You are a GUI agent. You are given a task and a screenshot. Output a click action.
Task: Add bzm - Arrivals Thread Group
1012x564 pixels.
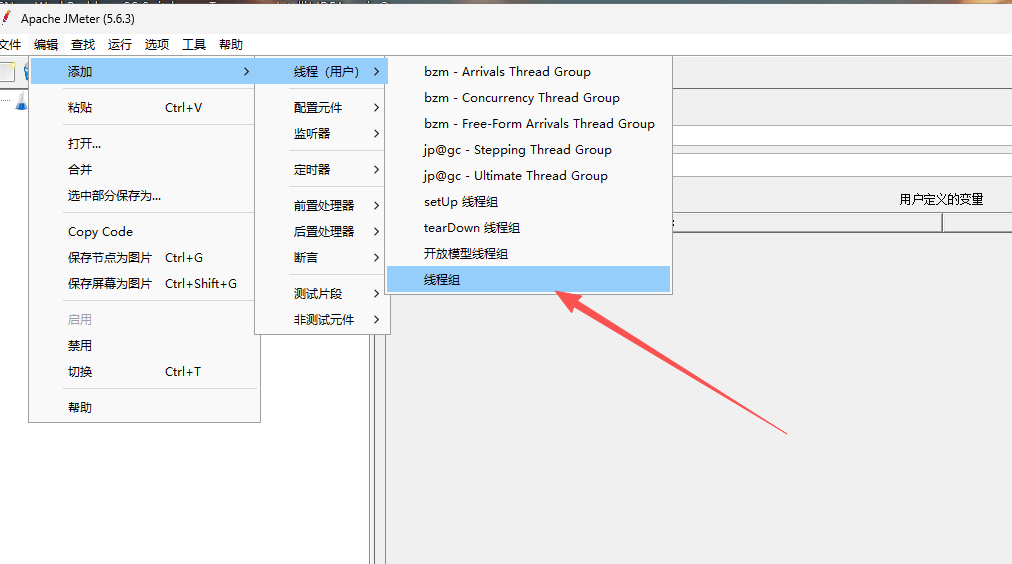[x=529, y=72]
